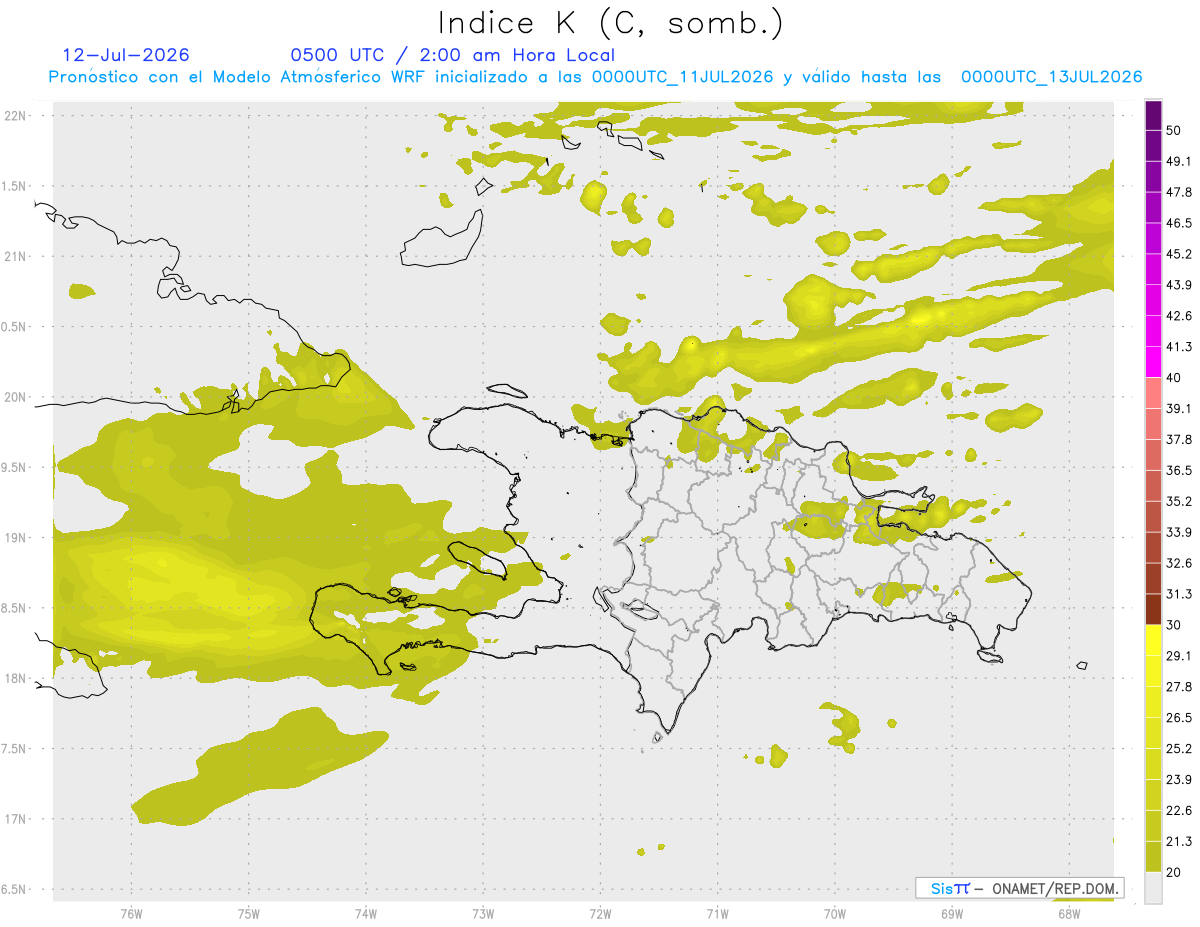Click the longitude label '70W'
Image resolution: width=1200 pixels, height=927 pixels.
click(835, 914)
